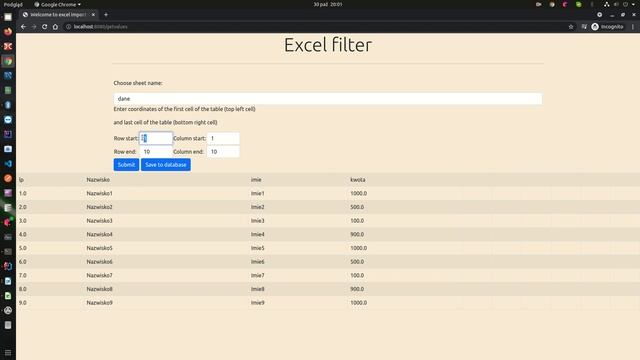640x360 pixels.
Task: Open the red X-shaped app in dock
Action: pyautogui.click(x=8, y=46)
